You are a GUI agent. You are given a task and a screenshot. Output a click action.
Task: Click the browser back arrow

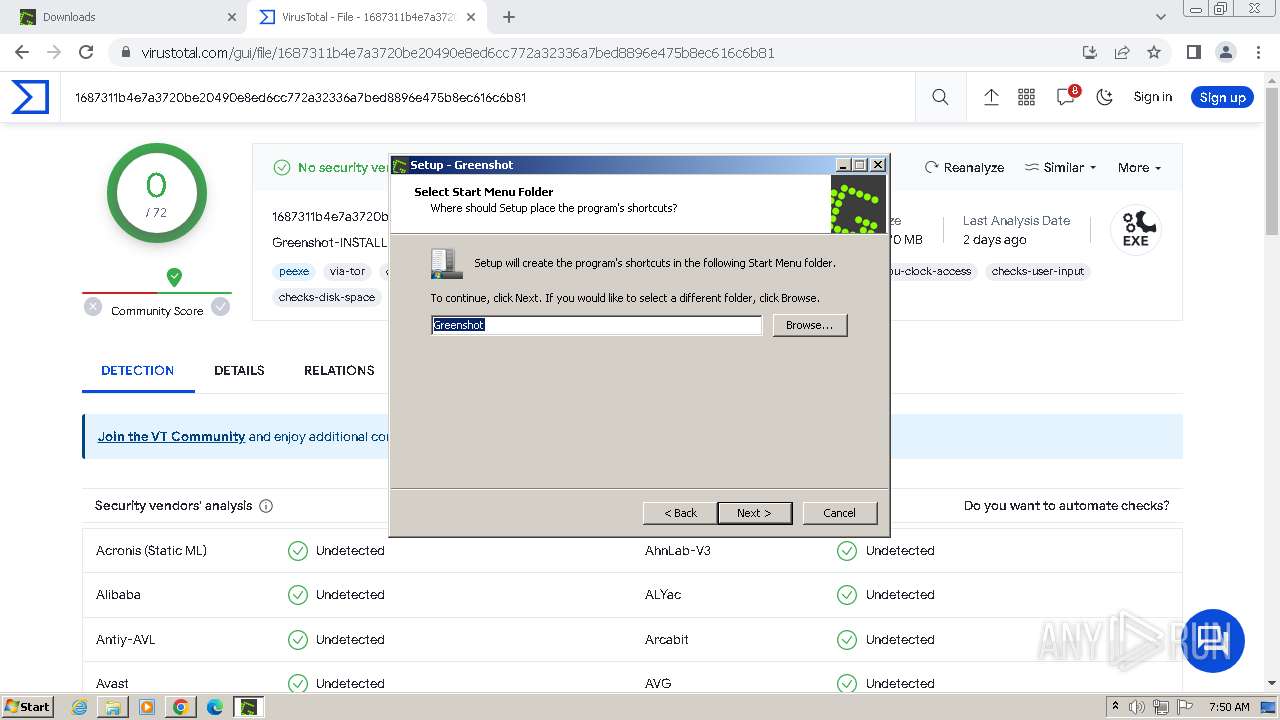22,52
